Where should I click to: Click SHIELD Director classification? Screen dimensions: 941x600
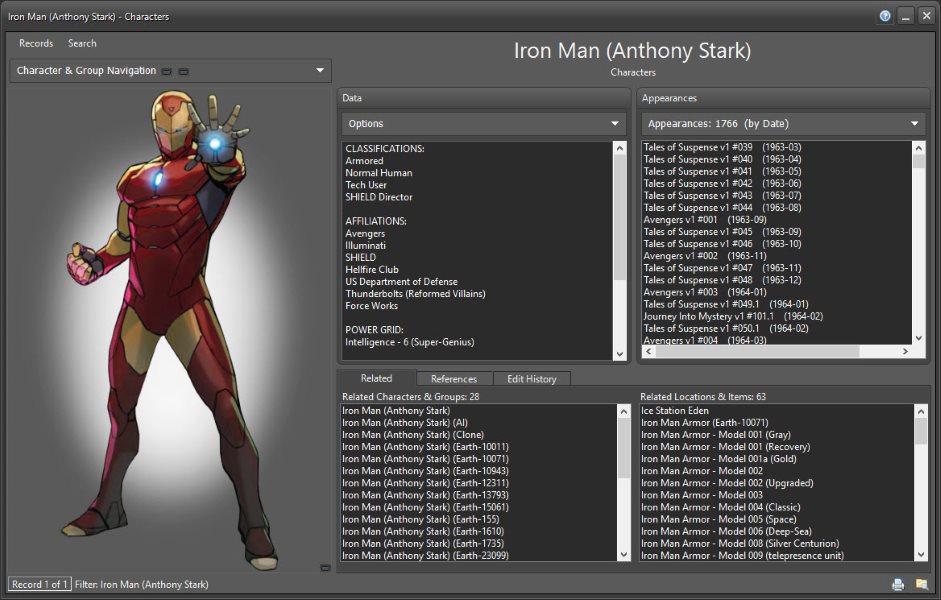point(379,197)
